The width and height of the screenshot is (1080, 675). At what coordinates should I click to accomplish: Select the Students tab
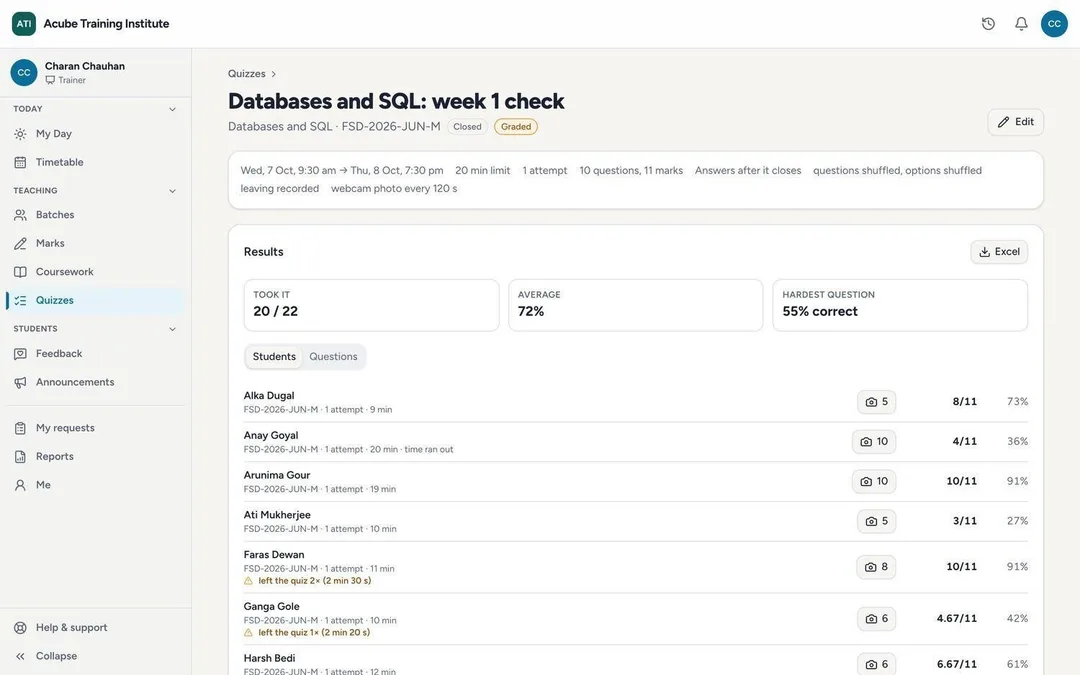pos(274,357)
